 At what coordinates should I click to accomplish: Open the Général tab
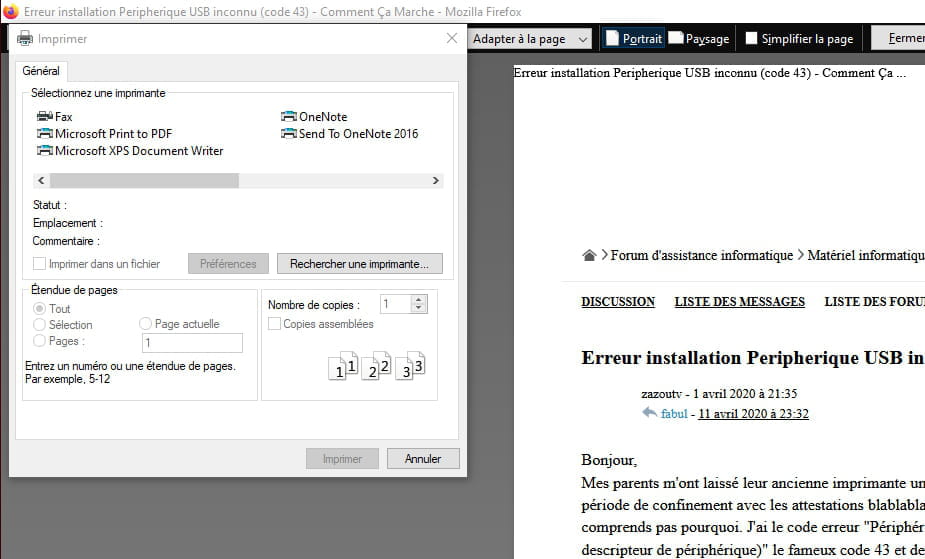(41, 71)
